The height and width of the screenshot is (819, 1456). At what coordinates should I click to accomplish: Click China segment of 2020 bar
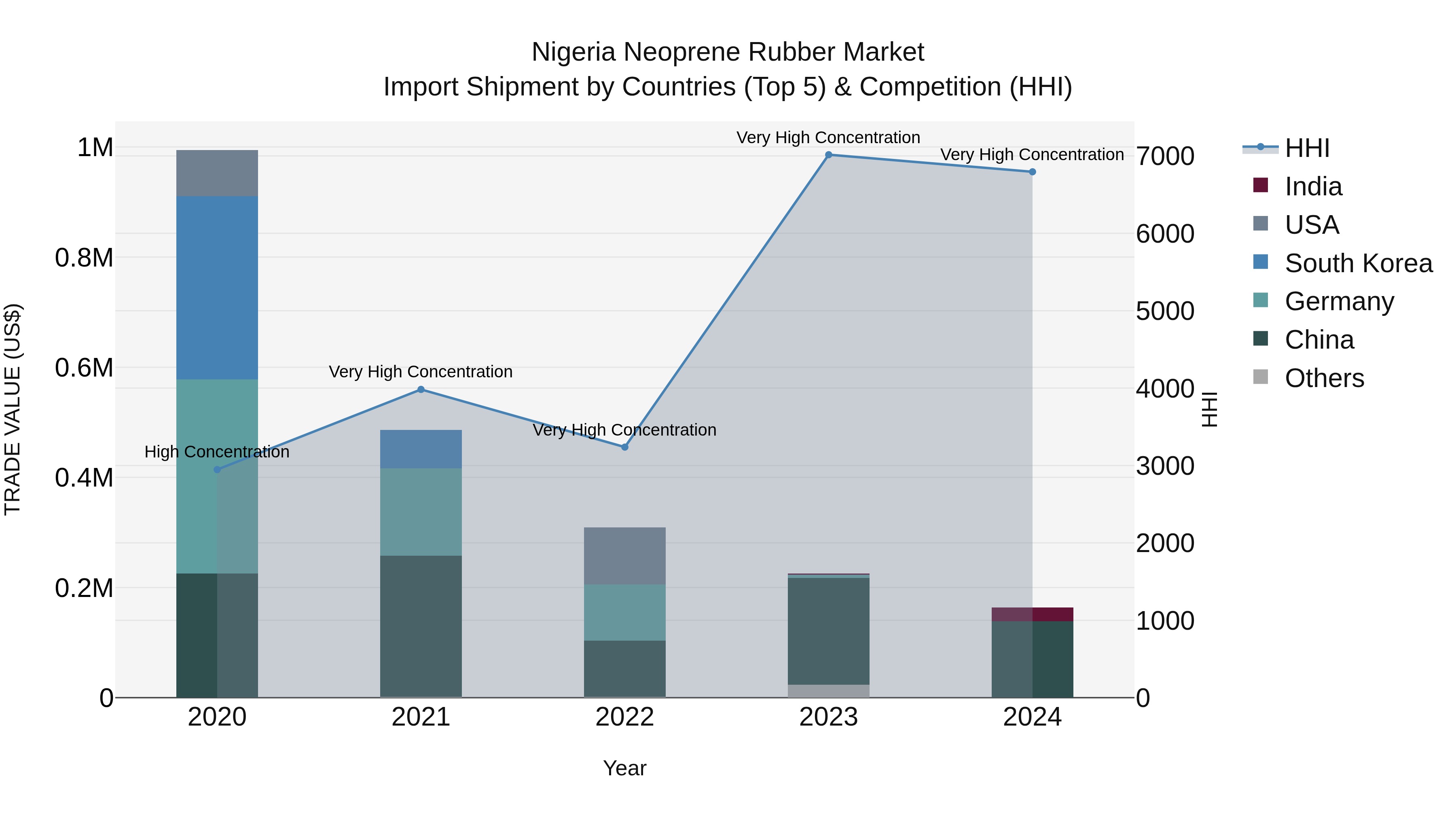pyautogui.click(x=217, y=636)
